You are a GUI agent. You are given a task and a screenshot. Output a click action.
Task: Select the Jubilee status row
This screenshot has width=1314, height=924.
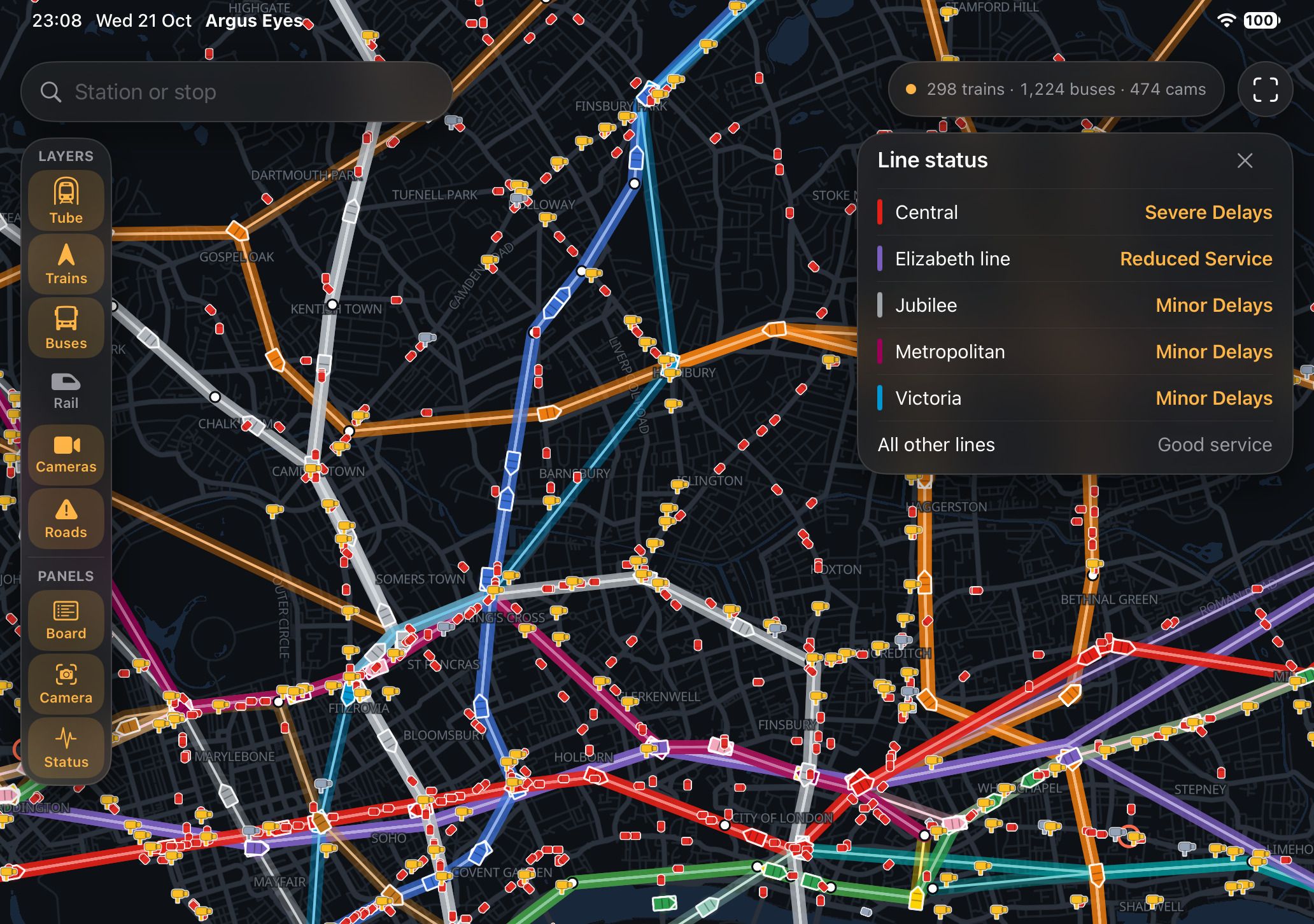point(1075,305)
